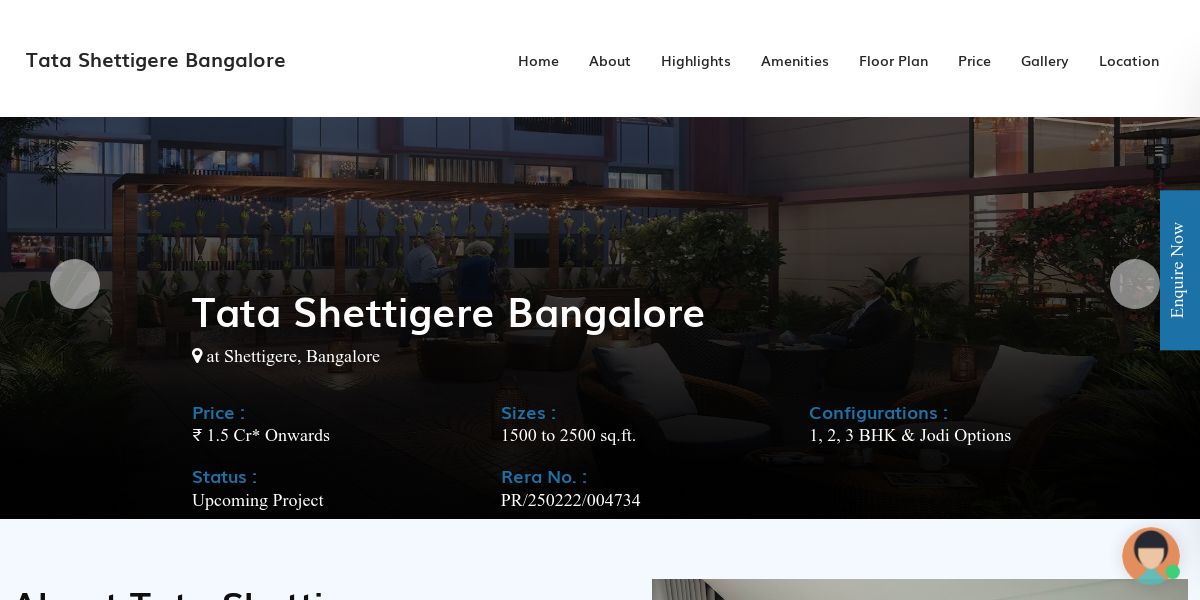Click the next slide arrow on carousel
The width and height of the screenshot is (1200, 600).
click(x=1135, y=284)
